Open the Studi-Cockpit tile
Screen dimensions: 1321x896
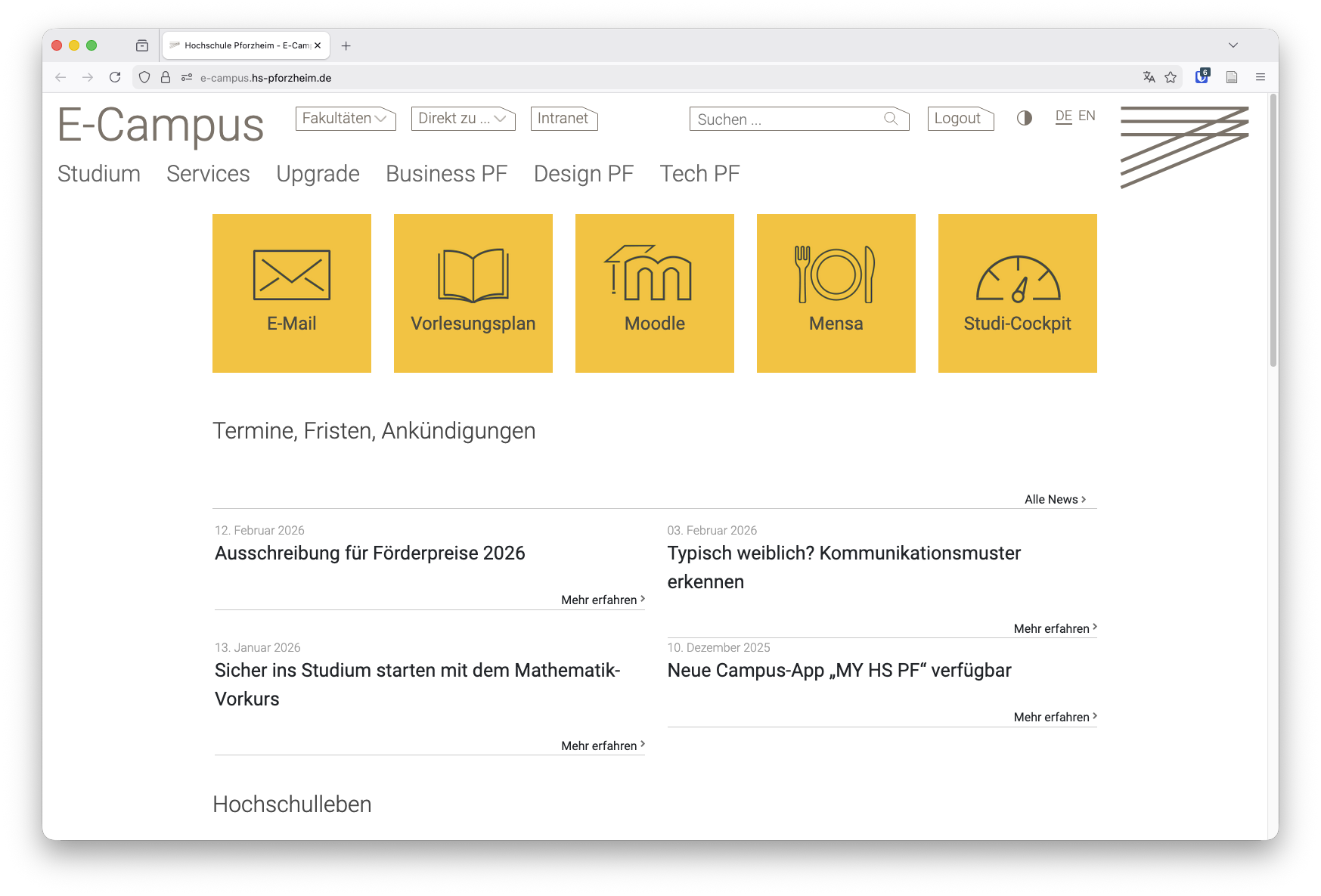click(x=1017, y=293)
